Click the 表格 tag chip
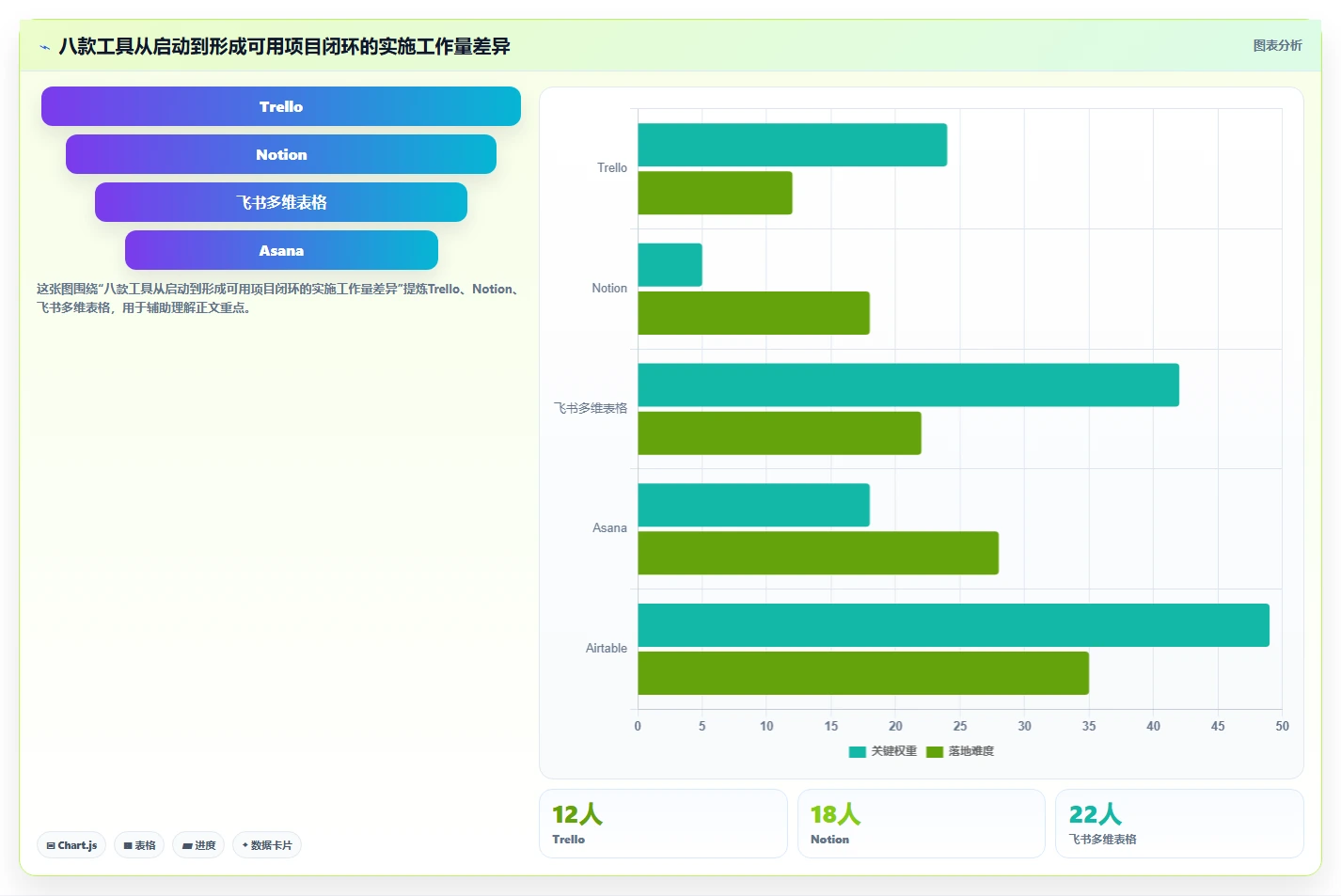 tap(139, 845)
